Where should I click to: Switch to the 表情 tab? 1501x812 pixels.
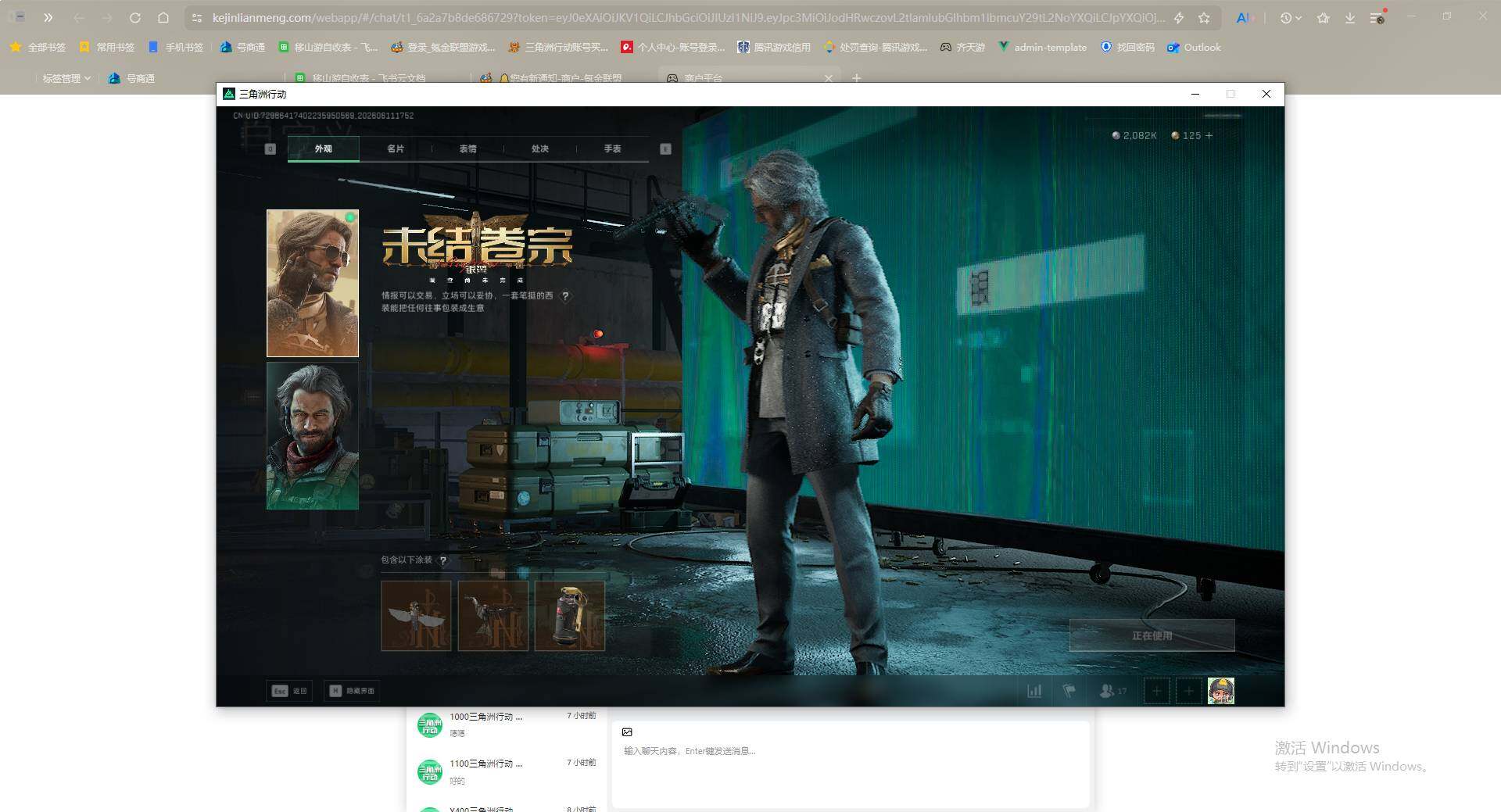[x=467, y=148]
